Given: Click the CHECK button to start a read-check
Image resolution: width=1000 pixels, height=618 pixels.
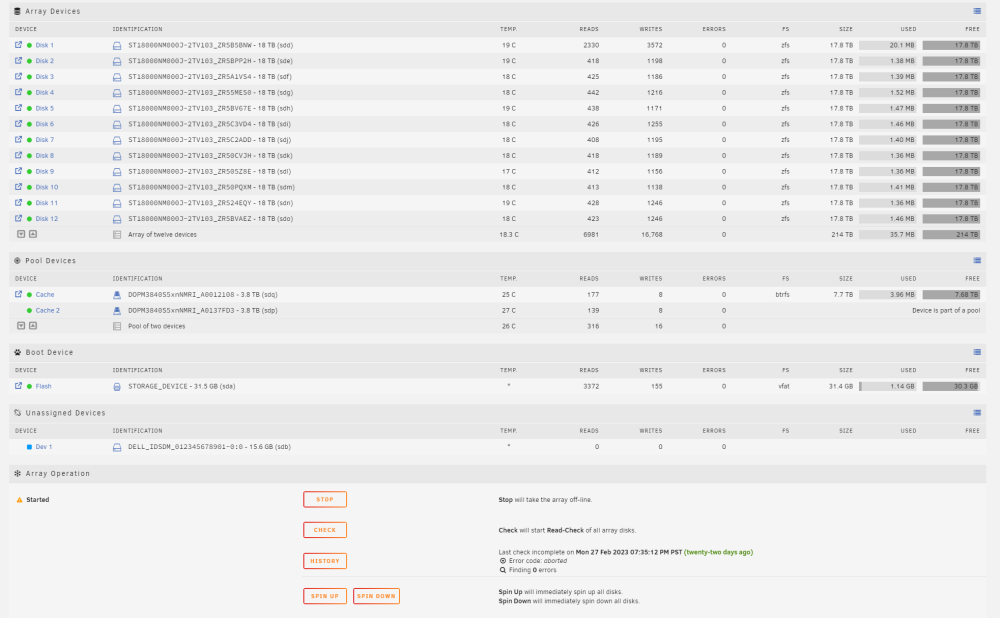Looking at the screenshot, I should (x=325, y=530).
